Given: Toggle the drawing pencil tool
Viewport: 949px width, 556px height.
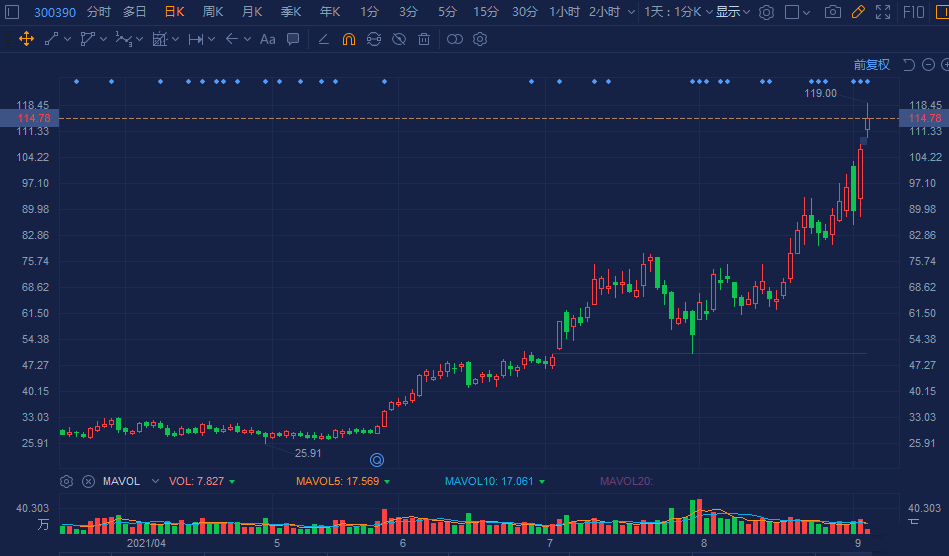Looking at the screenshot, I should [858, 12].
